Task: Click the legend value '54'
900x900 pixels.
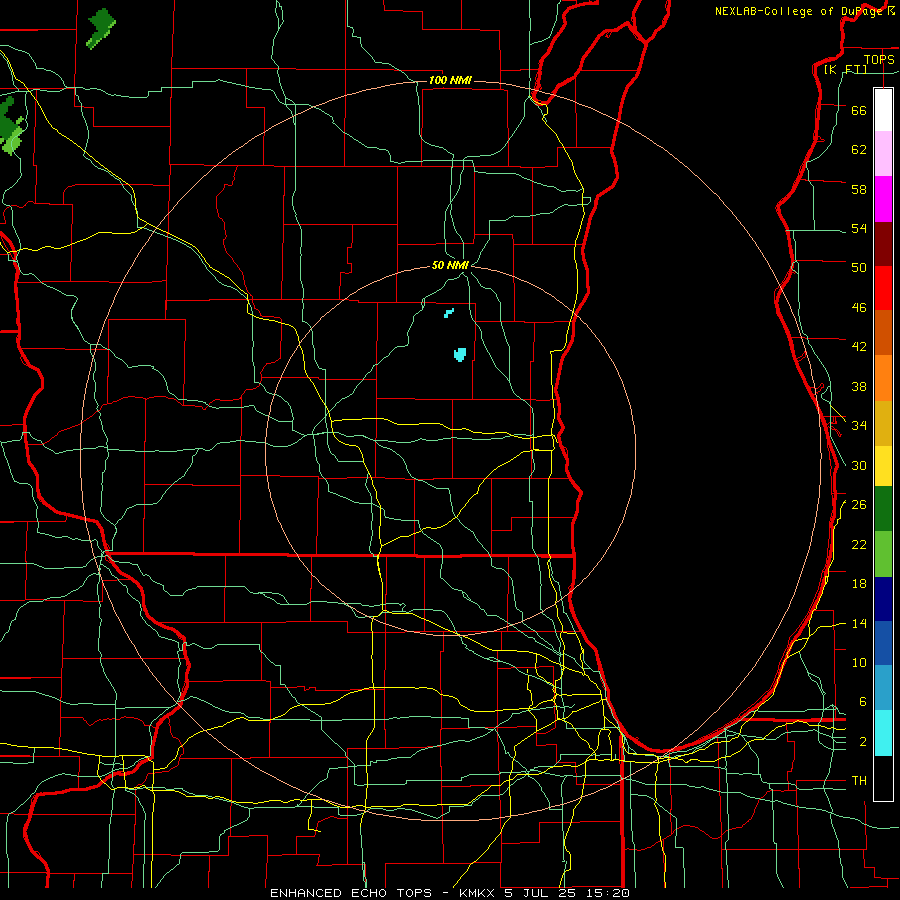Action: click(x=859, y=228)
